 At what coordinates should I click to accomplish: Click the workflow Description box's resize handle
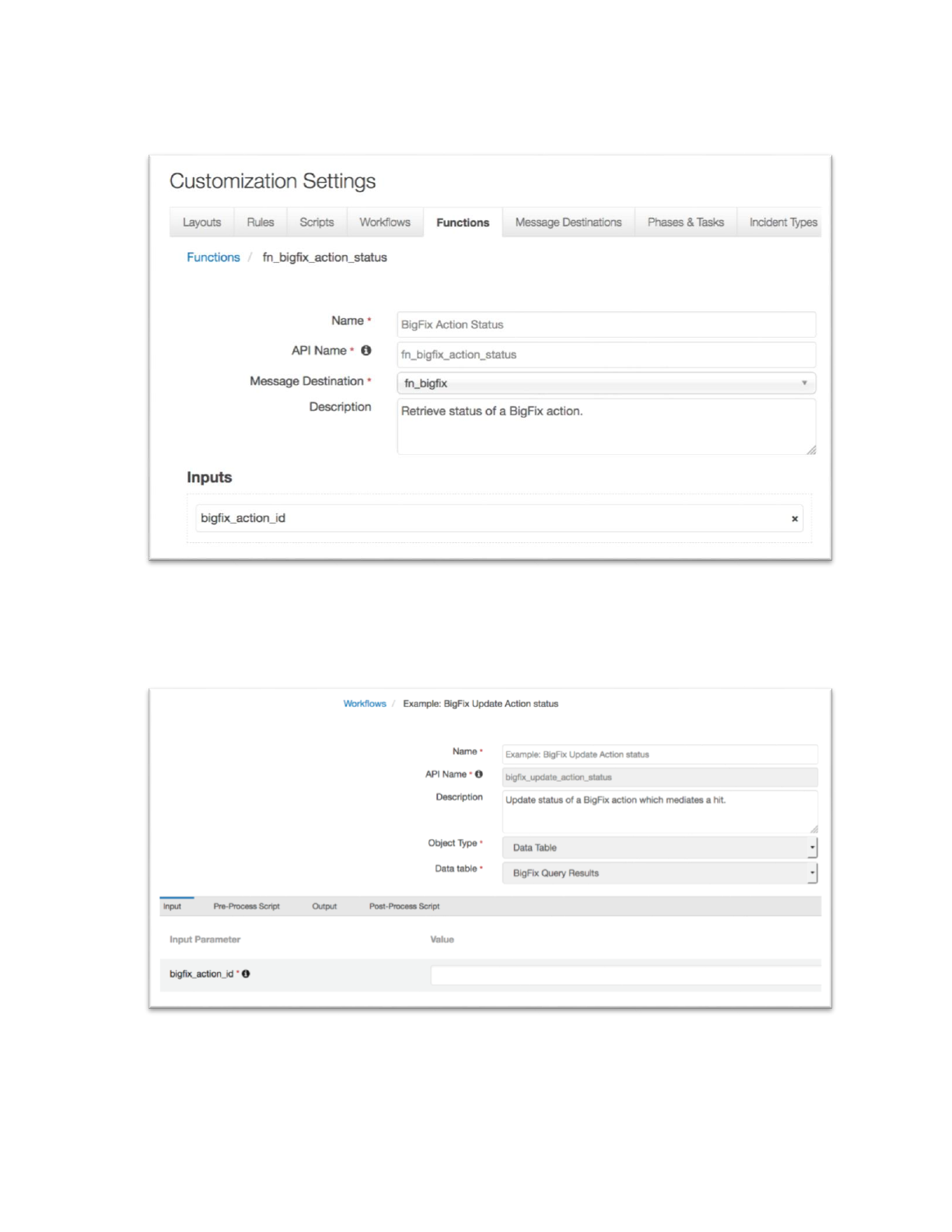[814, 829]
